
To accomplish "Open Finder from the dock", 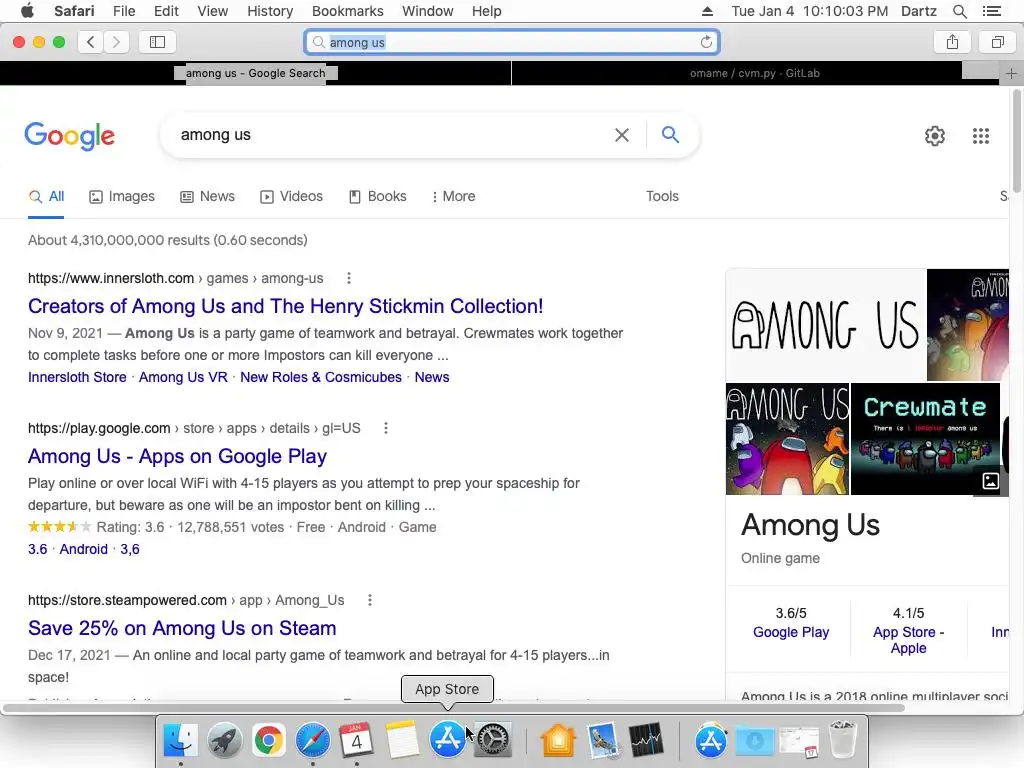I will coord(180,740).
